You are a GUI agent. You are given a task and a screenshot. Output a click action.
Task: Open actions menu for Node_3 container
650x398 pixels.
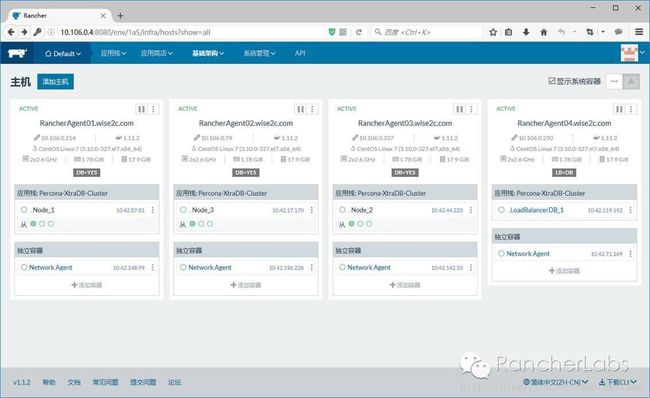(x=312, y=210)
